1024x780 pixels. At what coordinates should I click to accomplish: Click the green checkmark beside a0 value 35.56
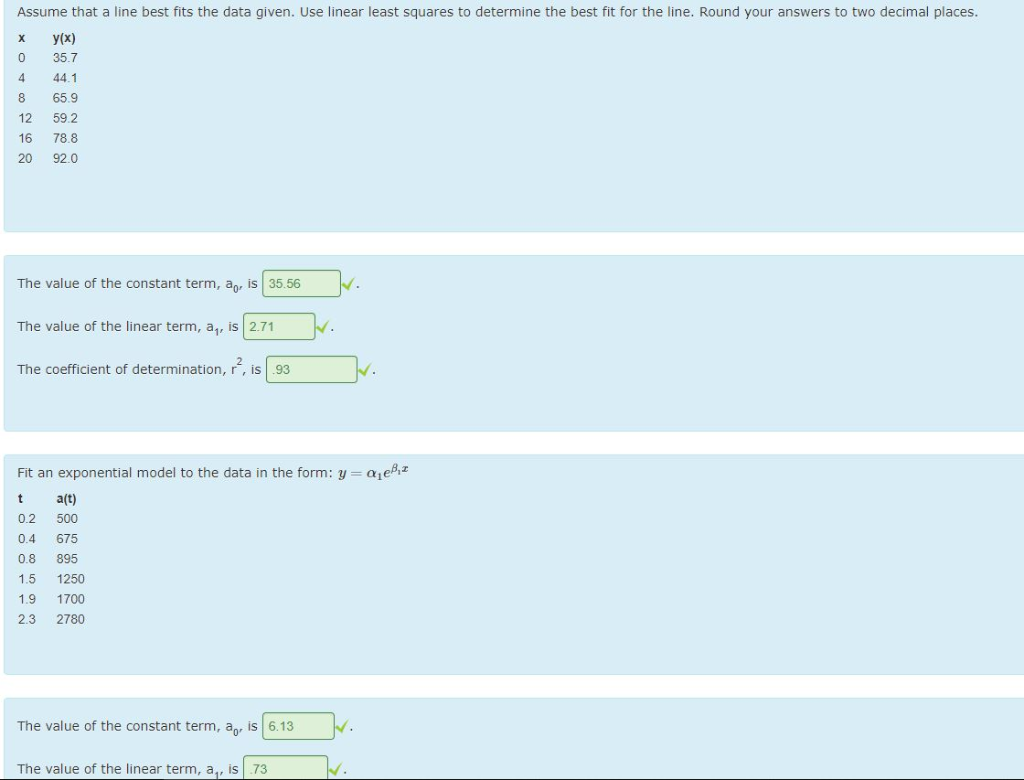pyautogui.click(x=348, y=283)
